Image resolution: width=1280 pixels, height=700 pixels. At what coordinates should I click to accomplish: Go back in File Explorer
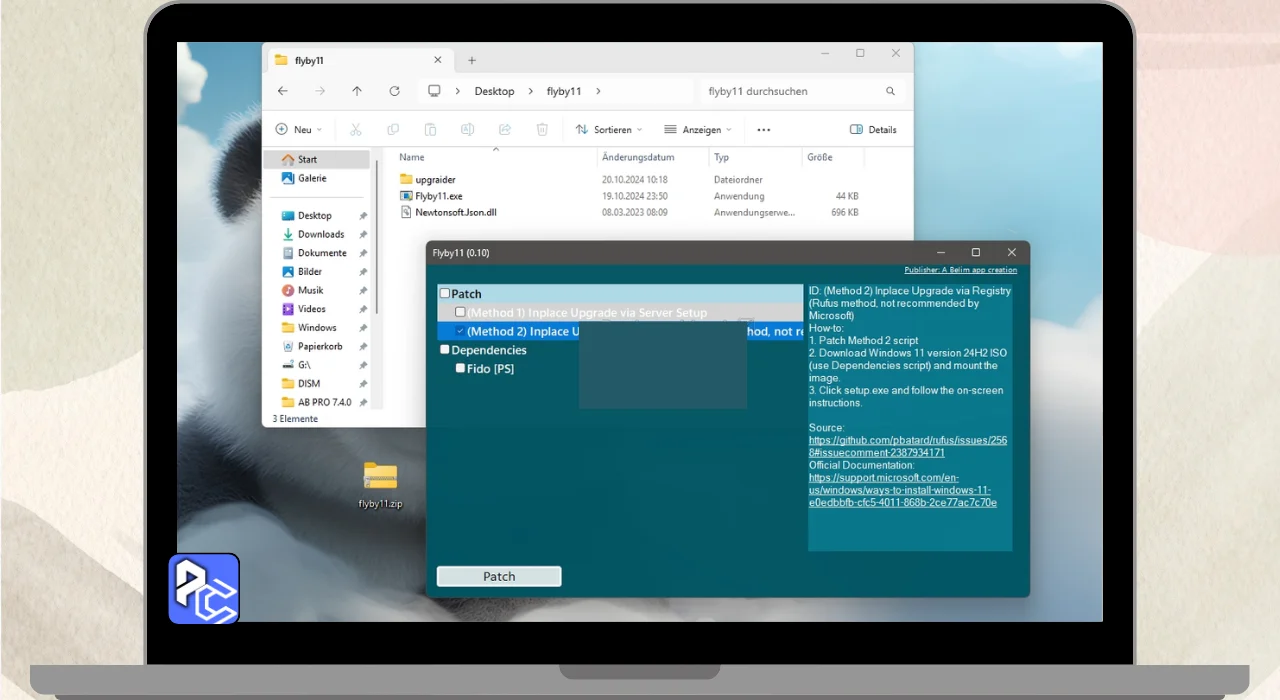click(283, 91)
